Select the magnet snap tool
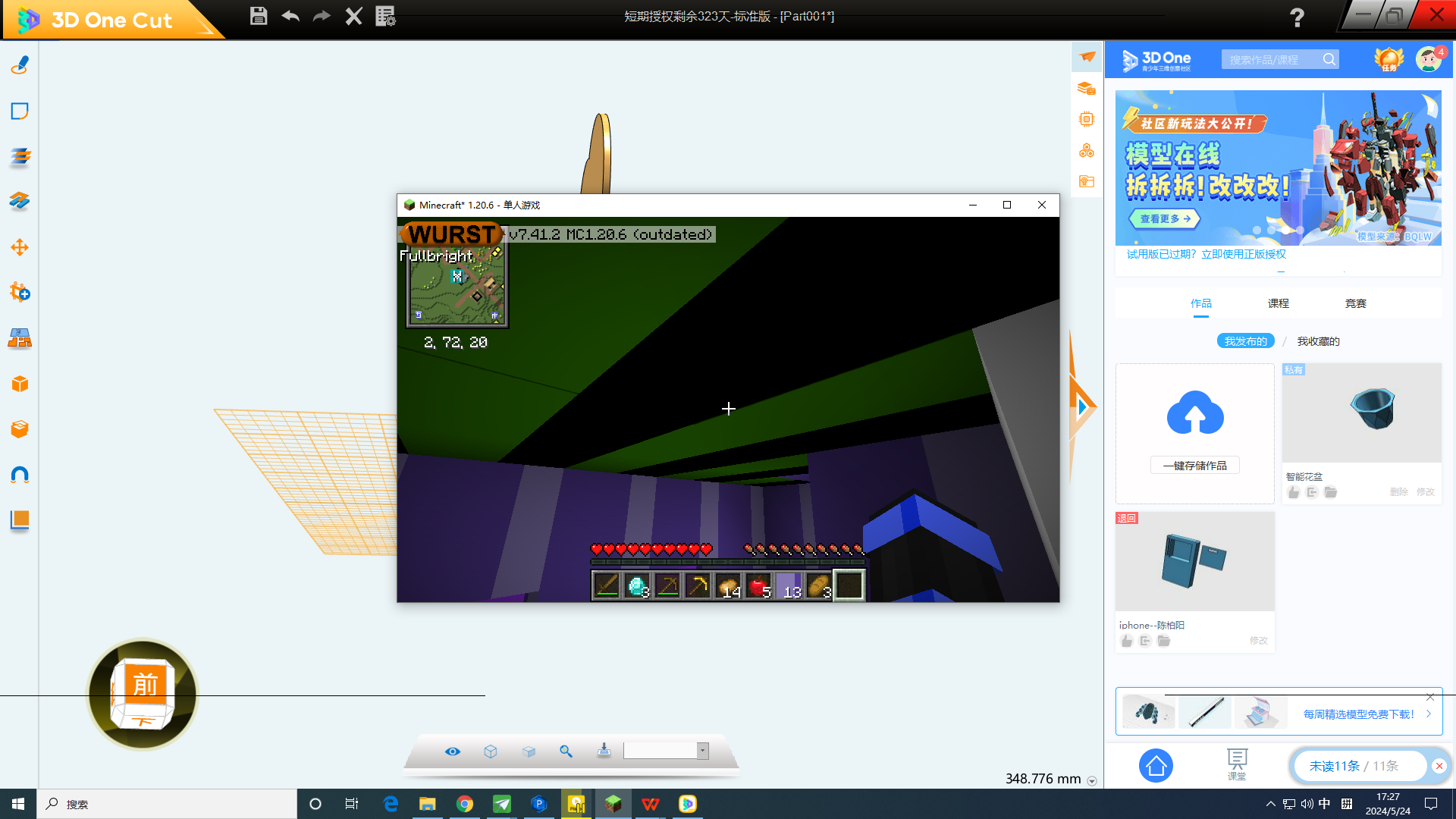Screen dimensions: 1456x819 (x=20, y=475)
